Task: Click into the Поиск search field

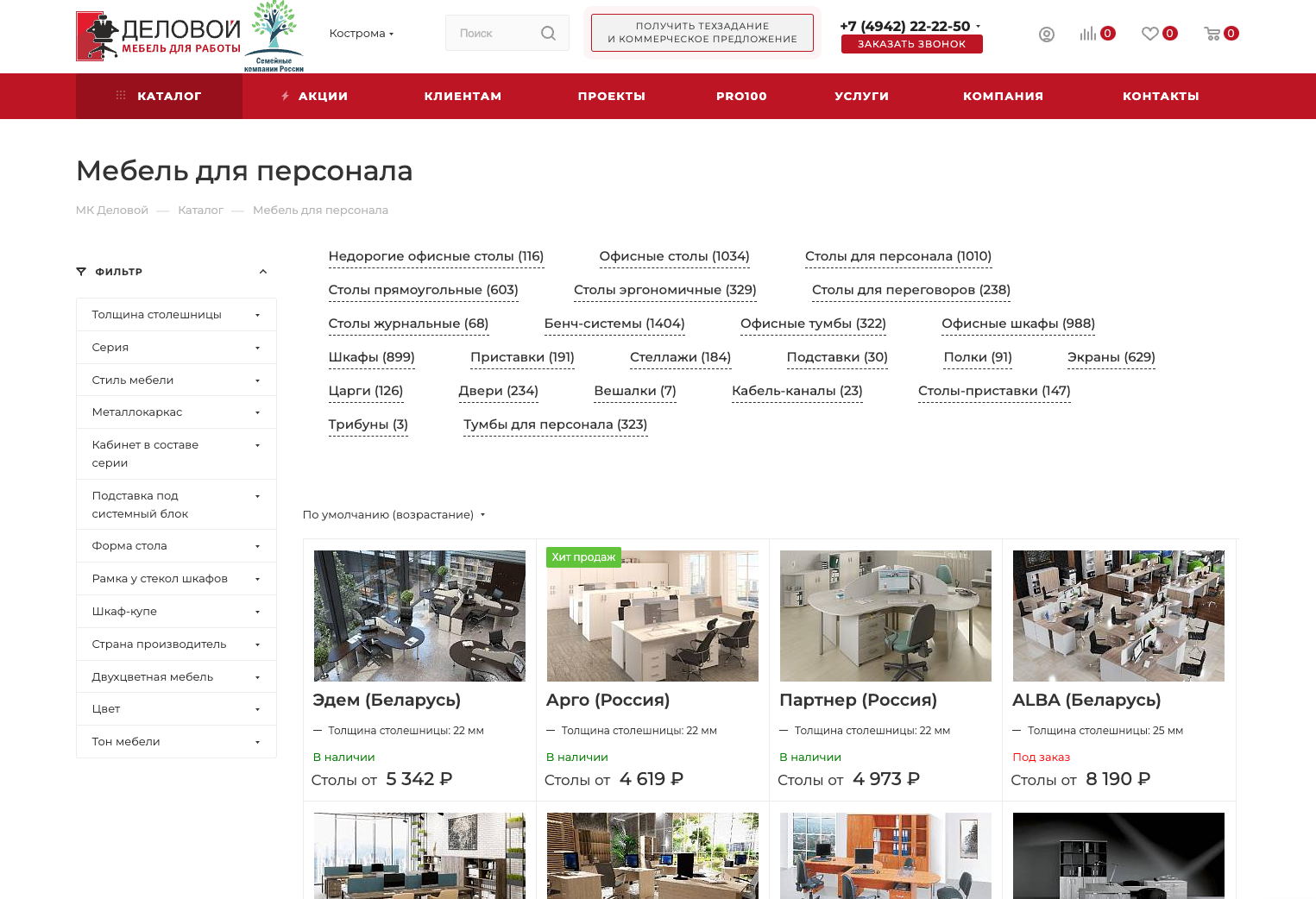Action: pos(492,33)
